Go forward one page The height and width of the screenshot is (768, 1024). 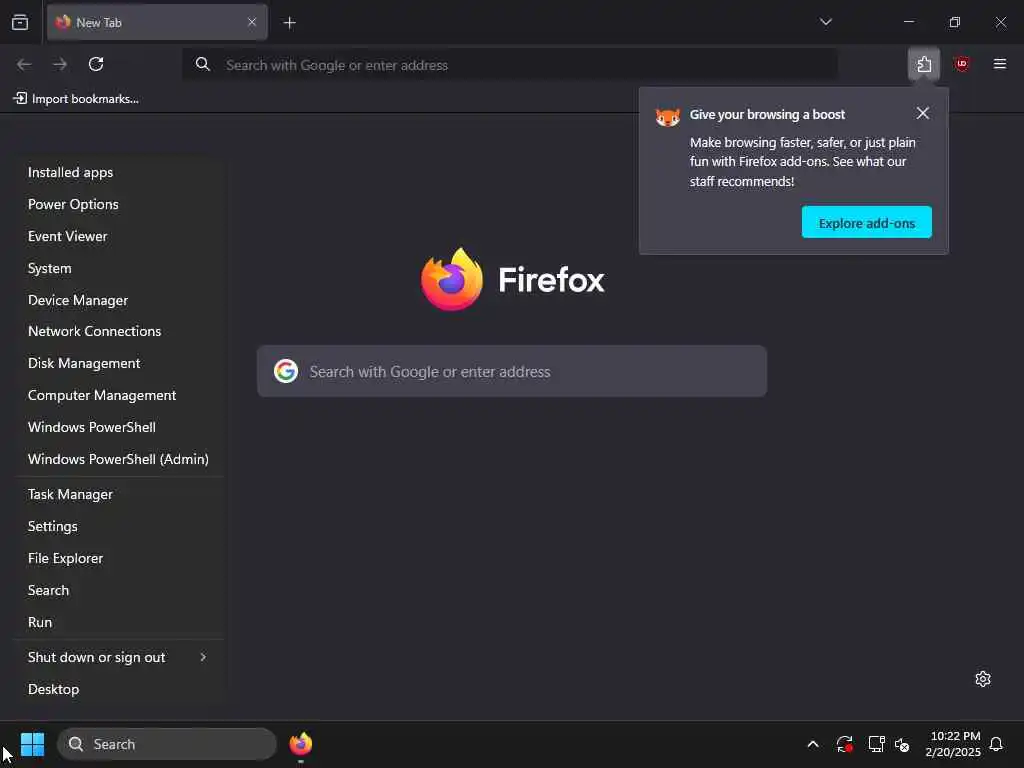point(60,64)
